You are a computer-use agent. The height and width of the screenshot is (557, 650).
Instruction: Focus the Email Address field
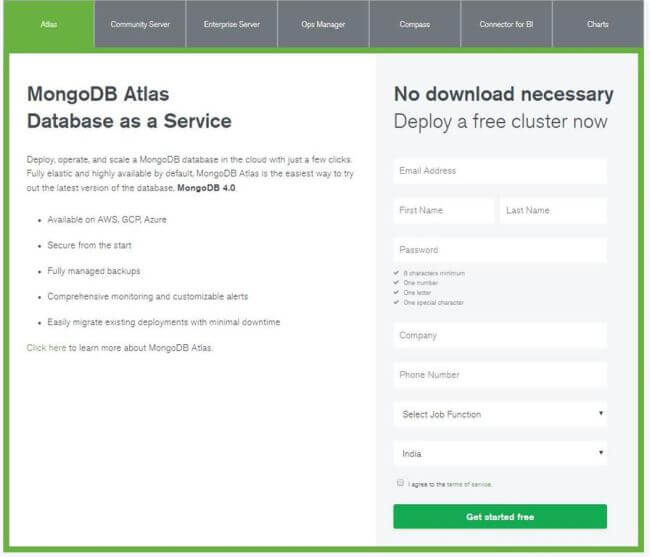[500, 171]
